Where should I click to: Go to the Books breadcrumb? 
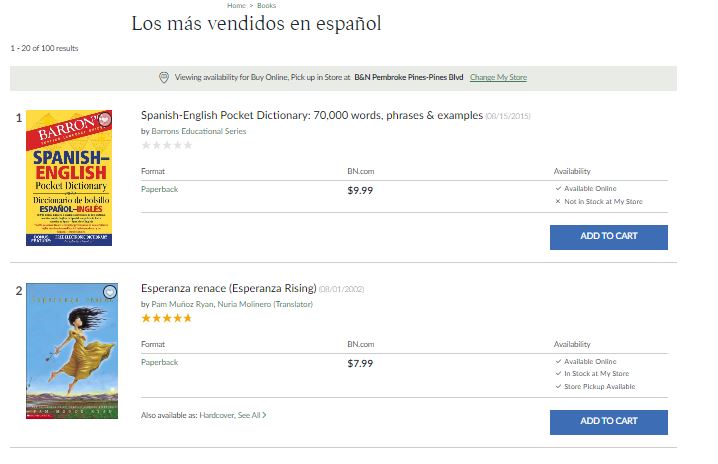pos(267,6)
